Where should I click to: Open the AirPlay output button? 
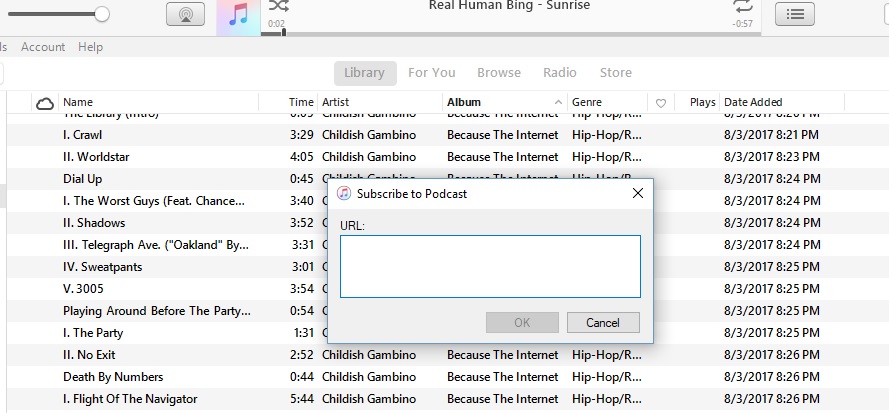(185, 14)
